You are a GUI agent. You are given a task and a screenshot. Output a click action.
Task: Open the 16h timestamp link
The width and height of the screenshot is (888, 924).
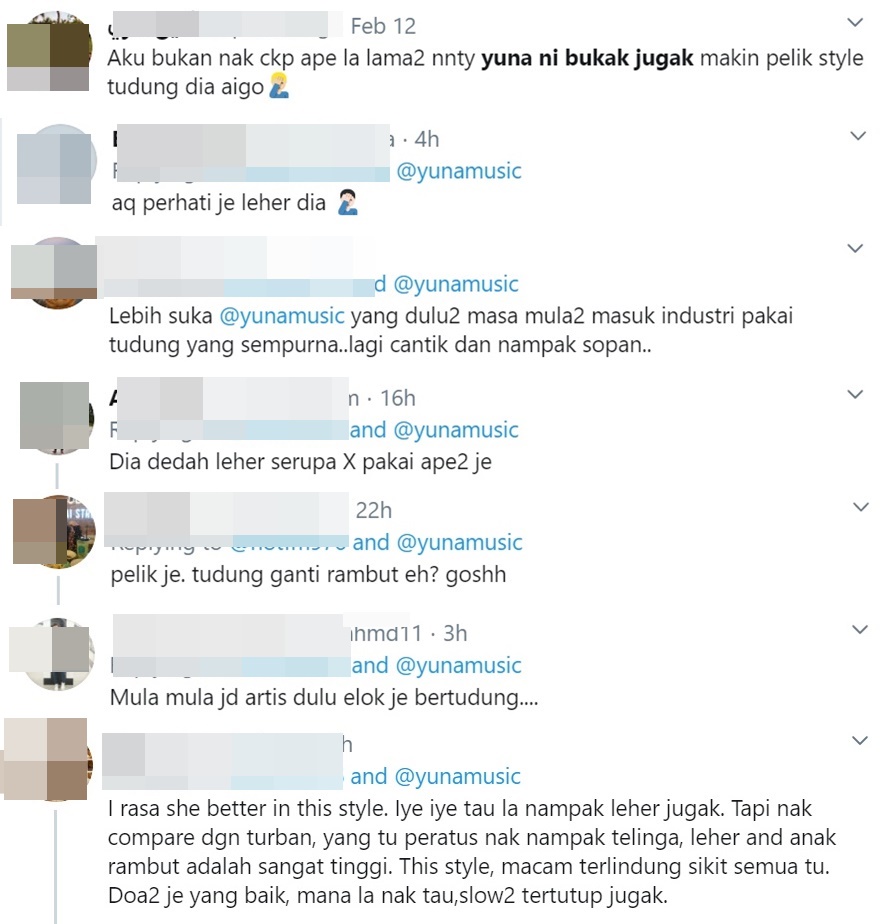pyautogui.click(x=397, y=398)
